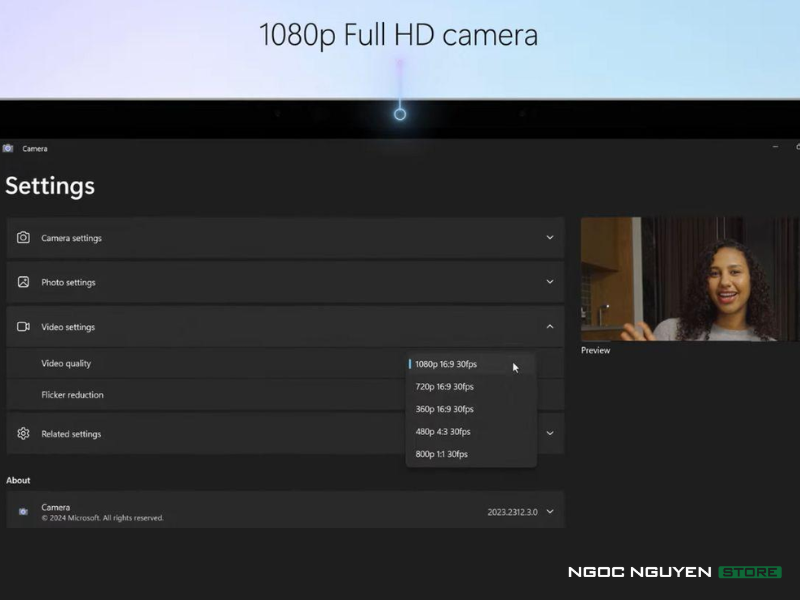This screenshot has width=800, height=600.
Task: Click the picture icon beside Photo settings
Action: click(x=23, y=282)
